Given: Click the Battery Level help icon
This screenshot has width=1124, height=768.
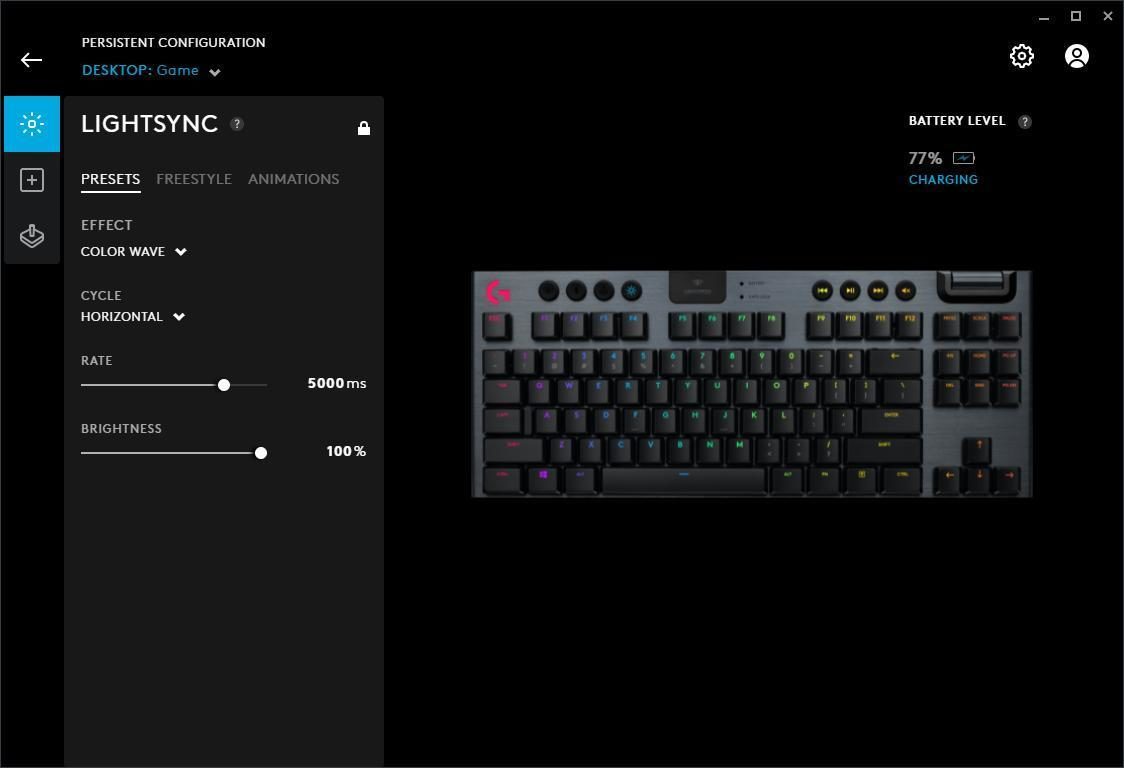Looking at the screenshot, I should click(1025, 121).
